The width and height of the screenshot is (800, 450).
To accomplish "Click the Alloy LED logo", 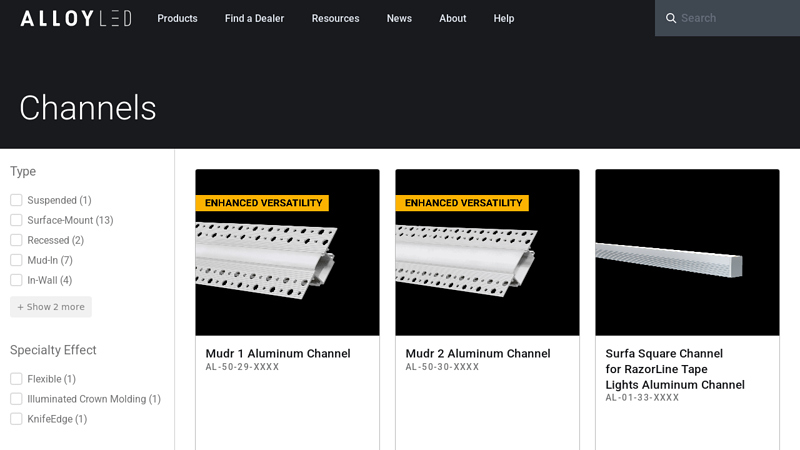I will point(76,18).
